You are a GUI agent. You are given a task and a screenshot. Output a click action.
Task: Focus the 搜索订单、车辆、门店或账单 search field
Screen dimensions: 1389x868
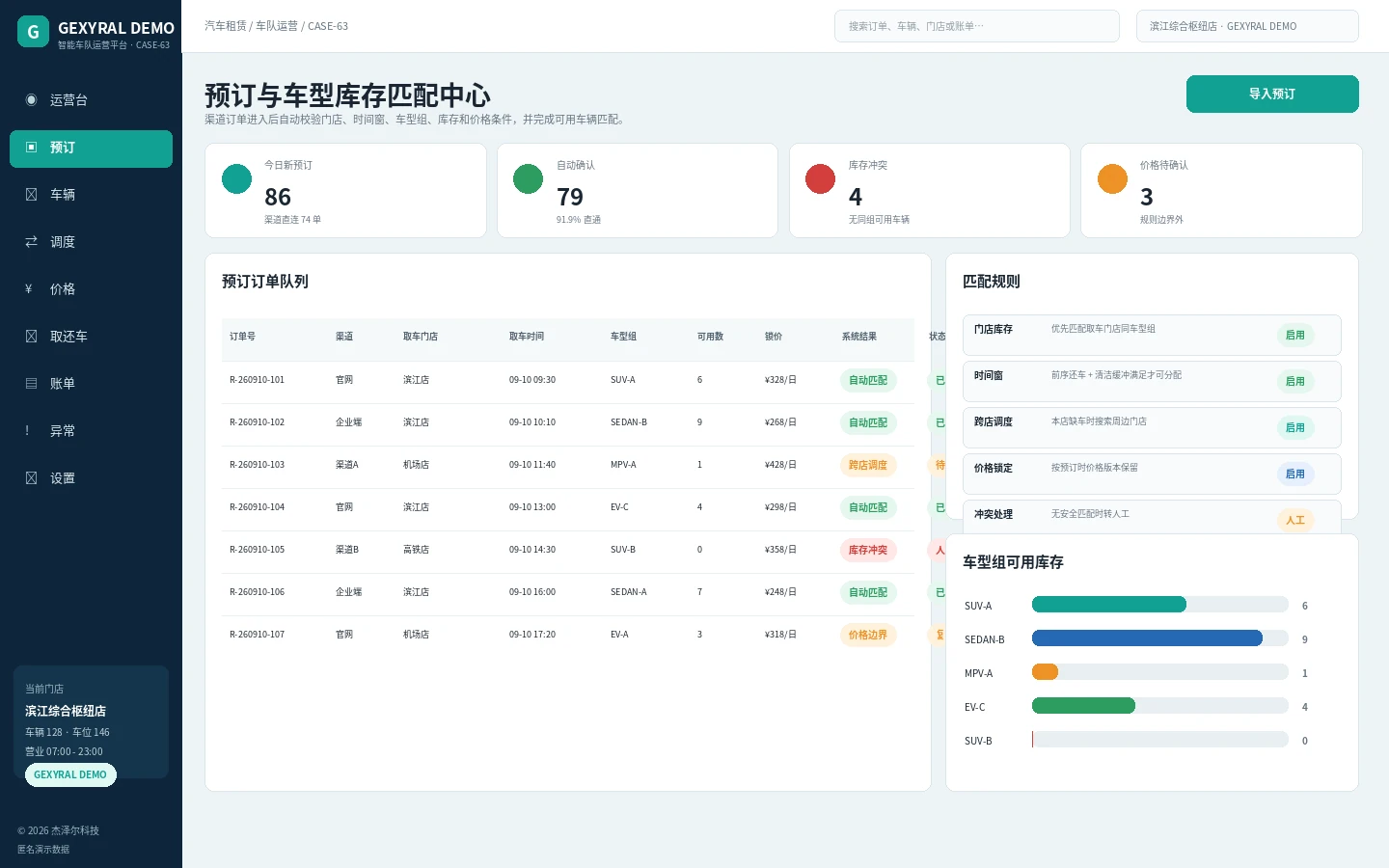(x=977, y=26)
